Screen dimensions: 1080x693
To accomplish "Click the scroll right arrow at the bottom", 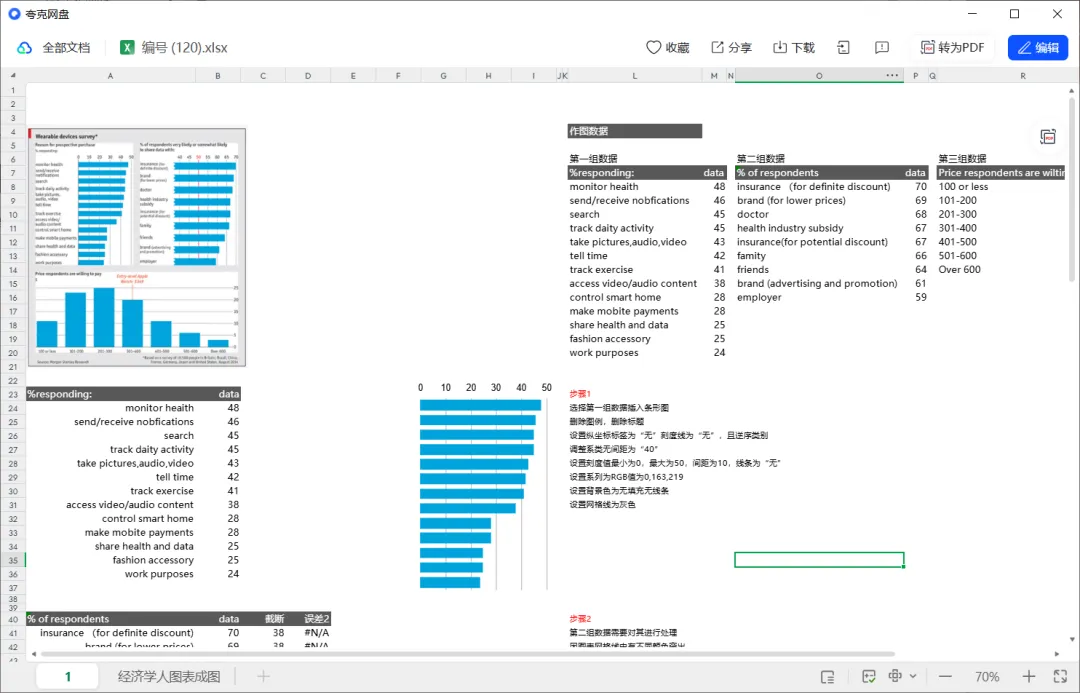I will [x=1057, y=653].
